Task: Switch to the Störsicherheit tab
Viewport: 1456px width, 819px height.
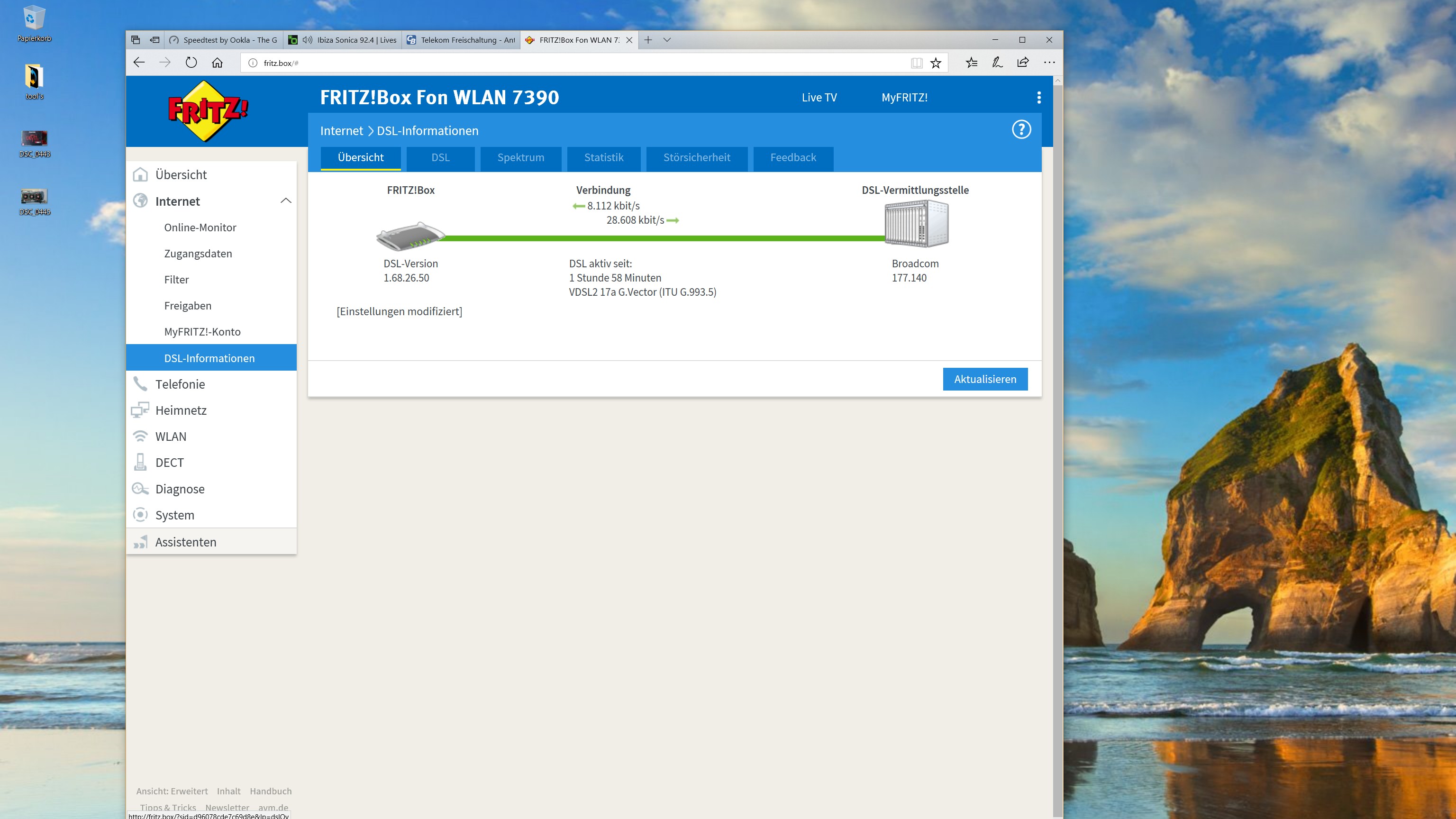Action: pos(696,158)
